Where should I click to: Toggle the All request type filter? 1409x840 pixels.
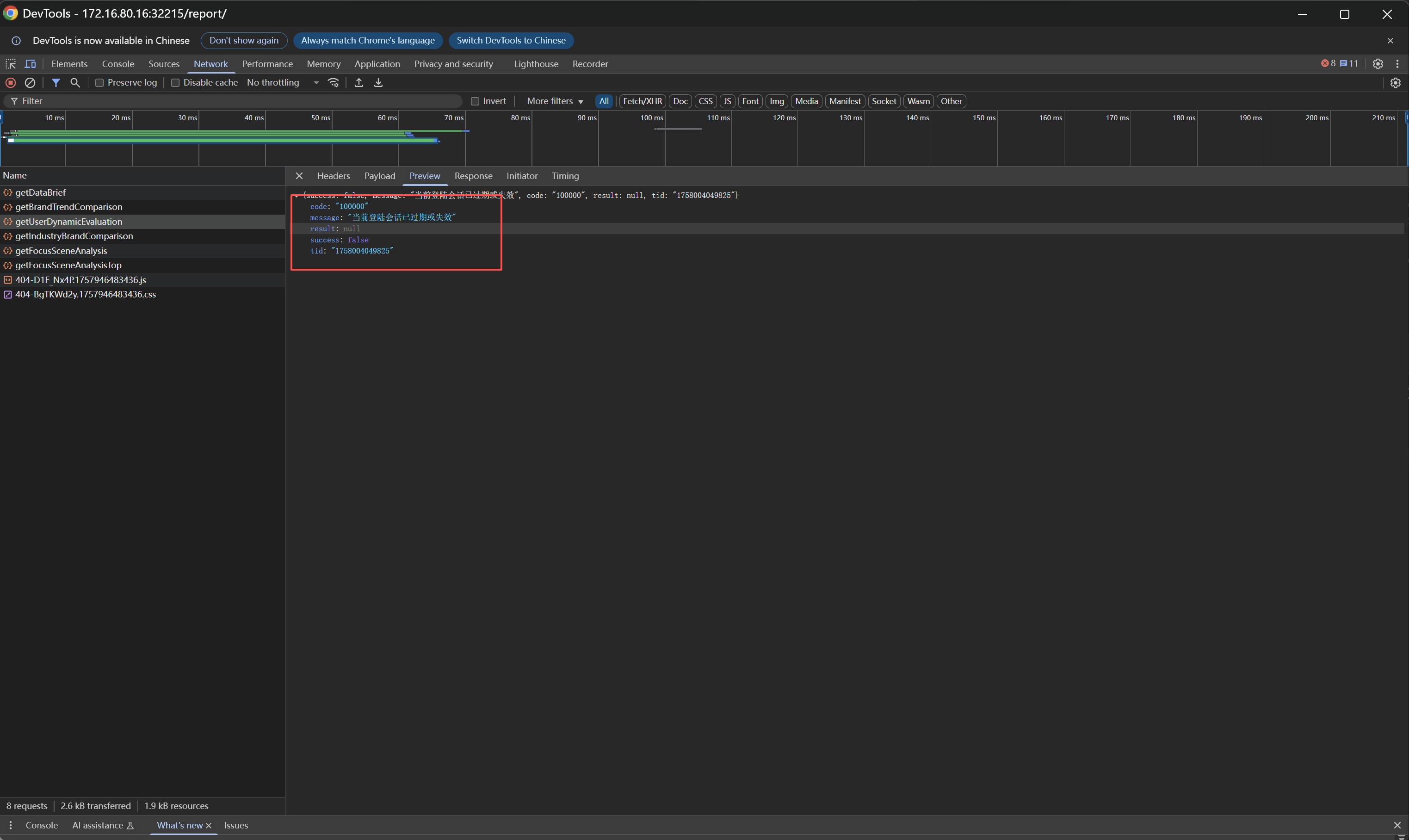[604, 101]
